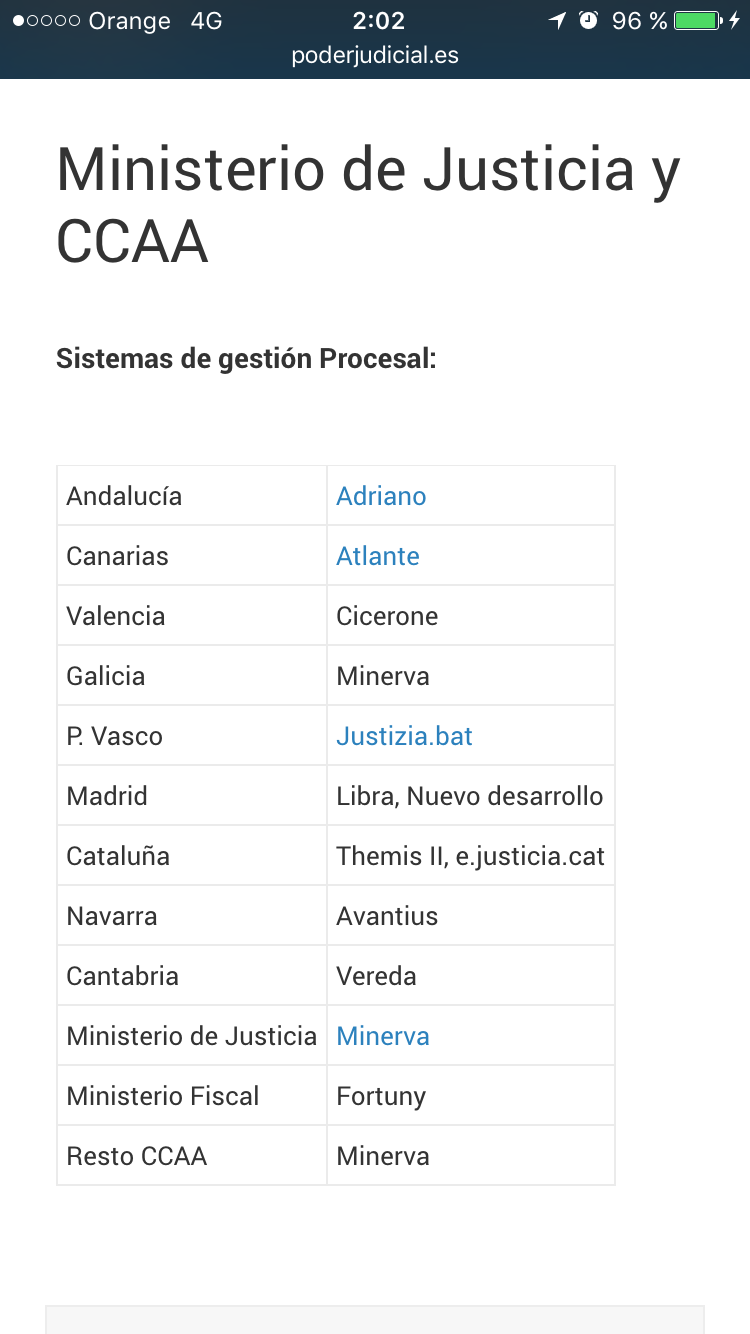Tap the battery icon in status bar
This screenshot has width=750, height=1334.
tap(697, 20)
